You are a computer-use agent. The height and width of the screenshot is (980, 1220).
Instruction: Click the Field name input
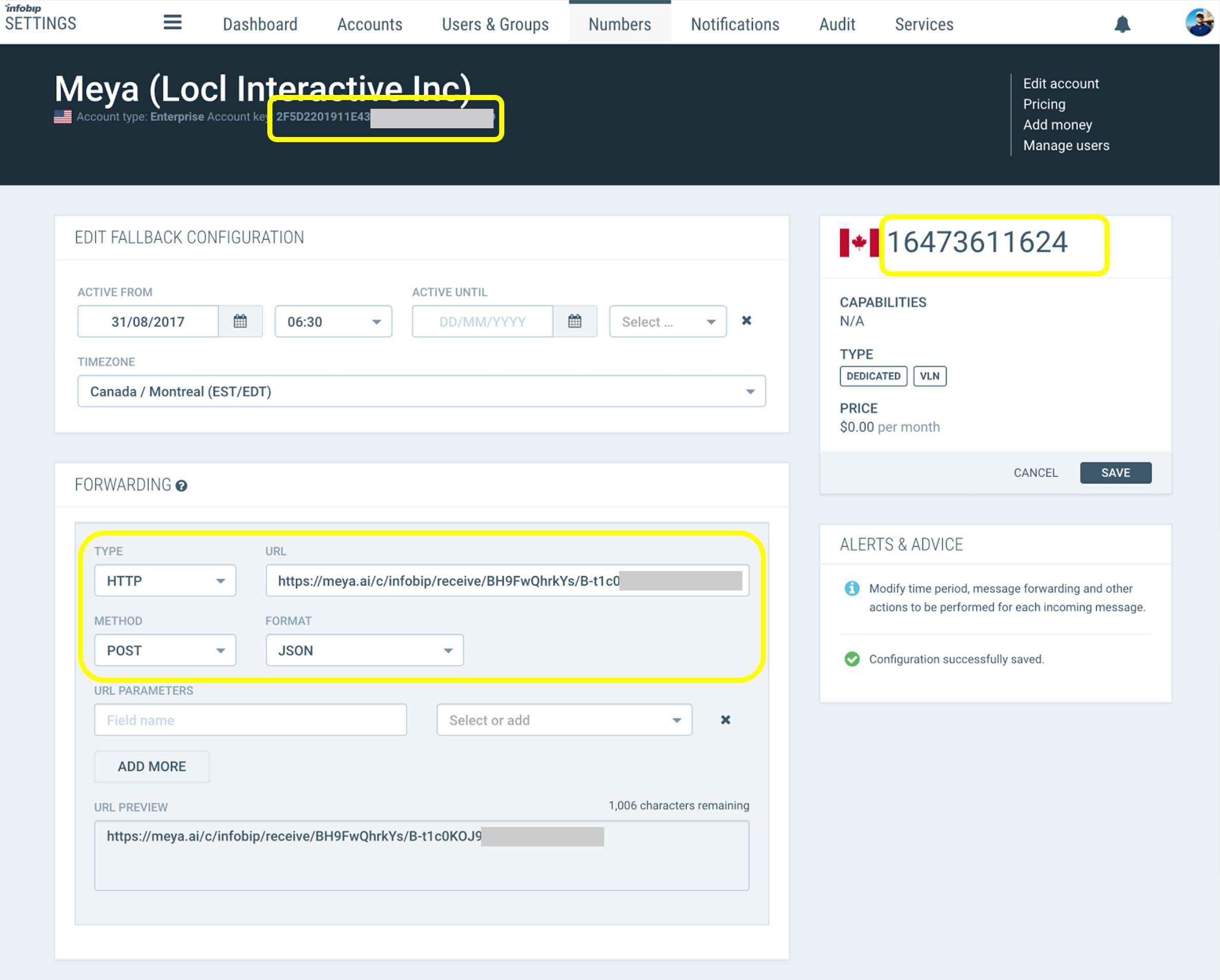tap(250, 720)
